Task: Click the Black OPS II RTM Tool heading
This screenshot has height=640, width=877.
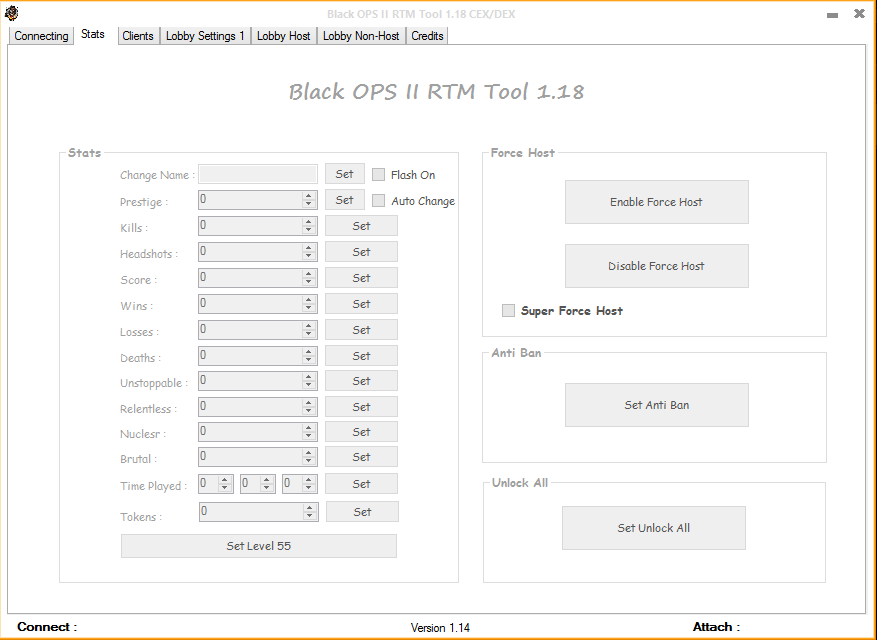Action: pos(436,92)
